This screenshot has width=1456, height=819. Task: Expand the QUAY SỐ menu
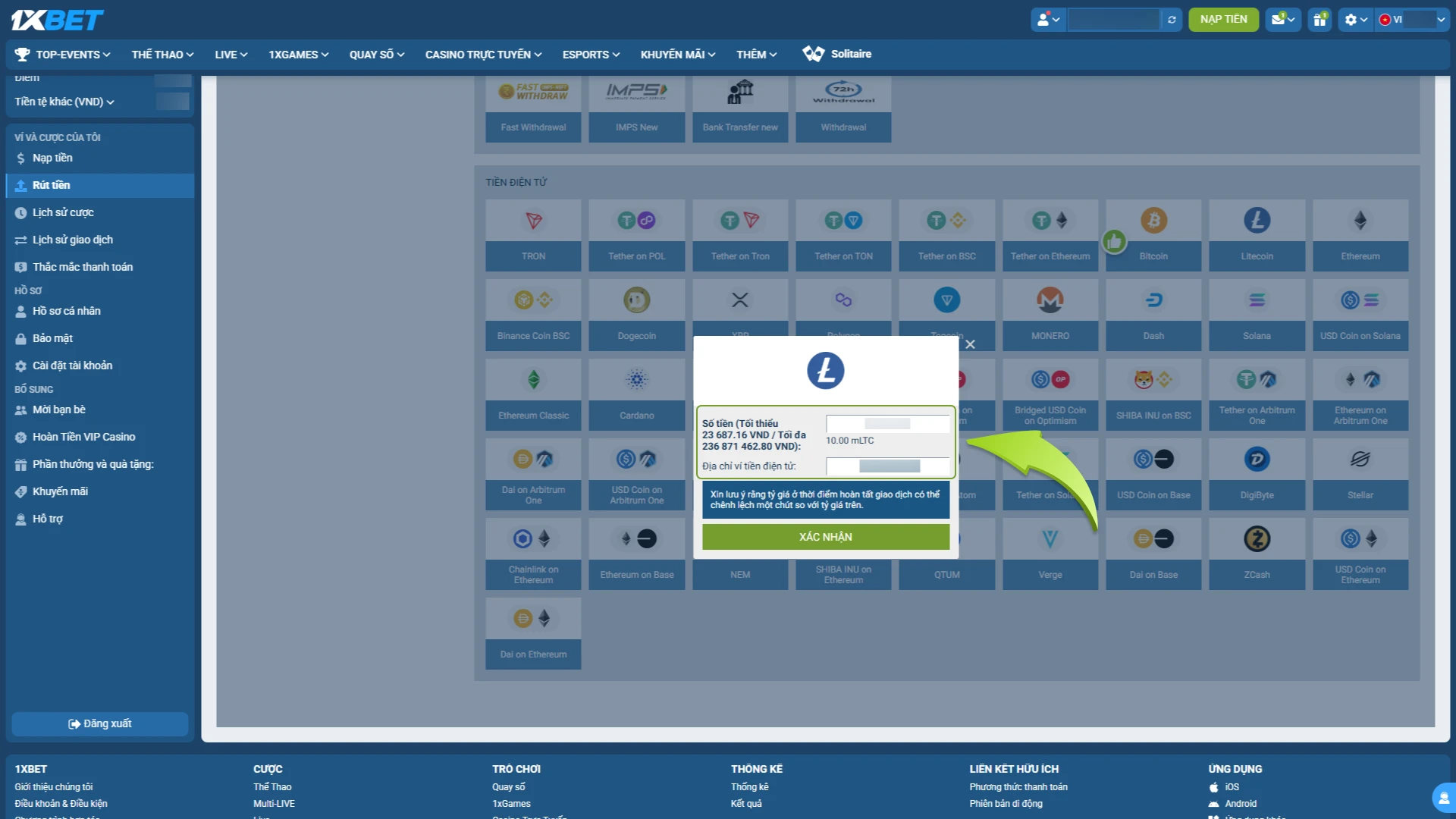(x=377, y=55)
